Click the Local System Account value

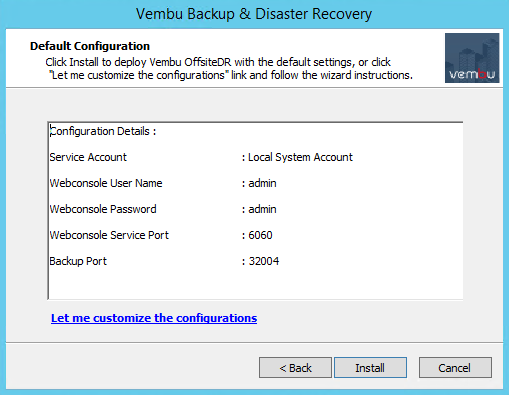tap(300, 157)
